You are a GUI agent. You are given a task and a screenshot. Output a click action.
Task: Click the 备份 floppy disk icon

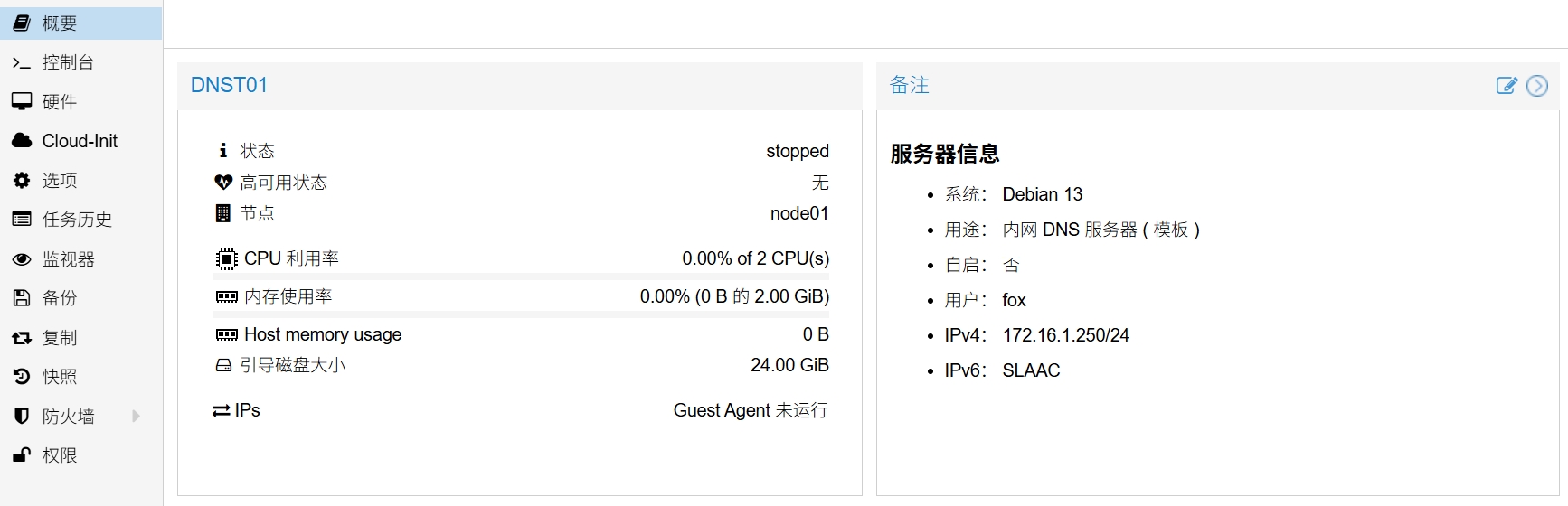(22, 298)
